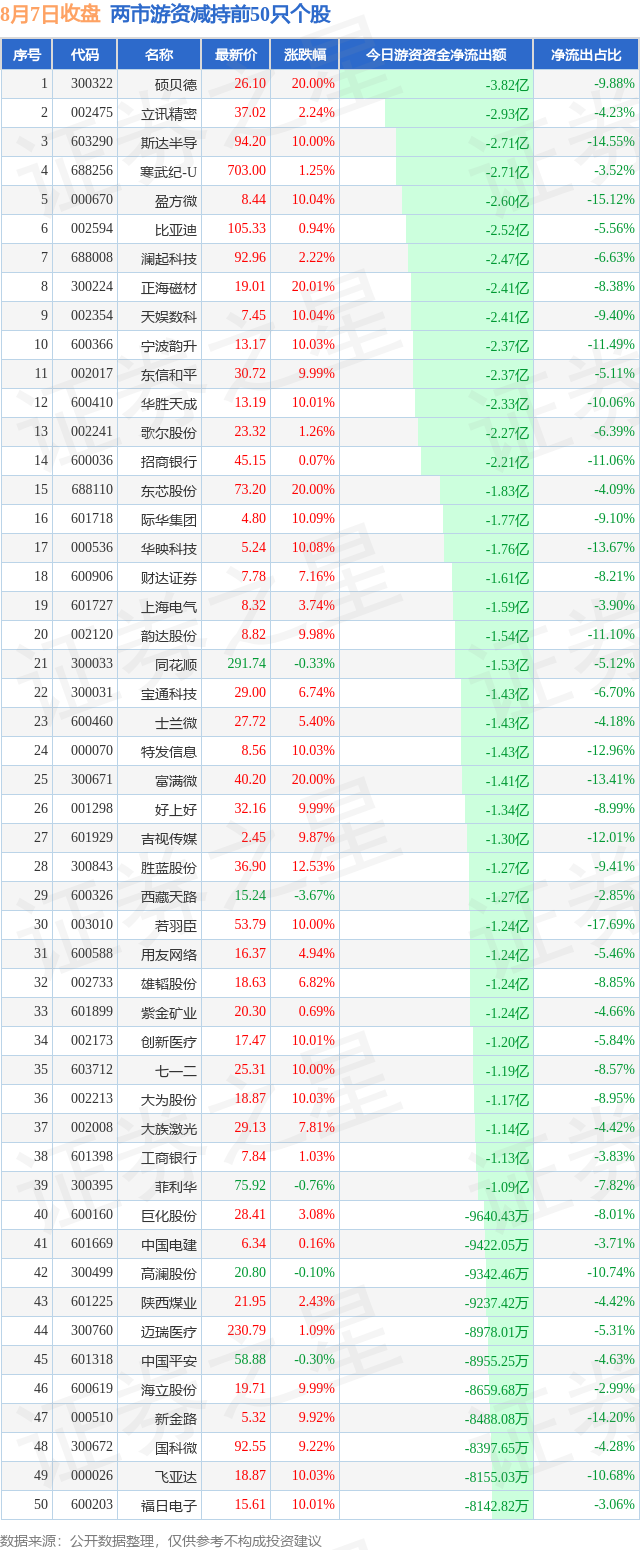Select stock code 600410
The width and height of the screenshot is (640, 1550).
(x=91, y=403)
